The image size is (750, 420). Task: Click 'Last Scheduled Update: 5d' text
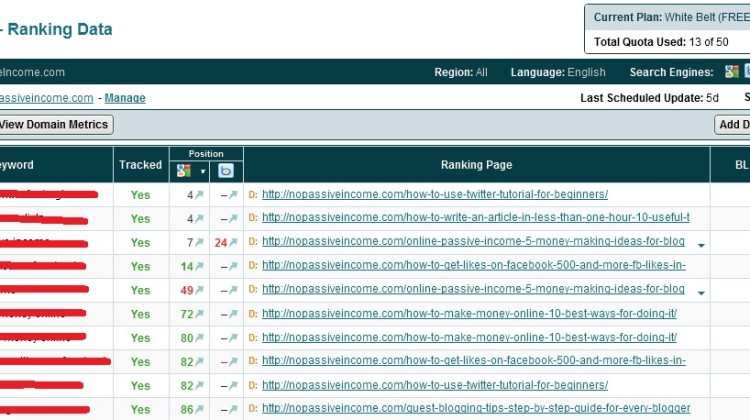pos(649,98)
